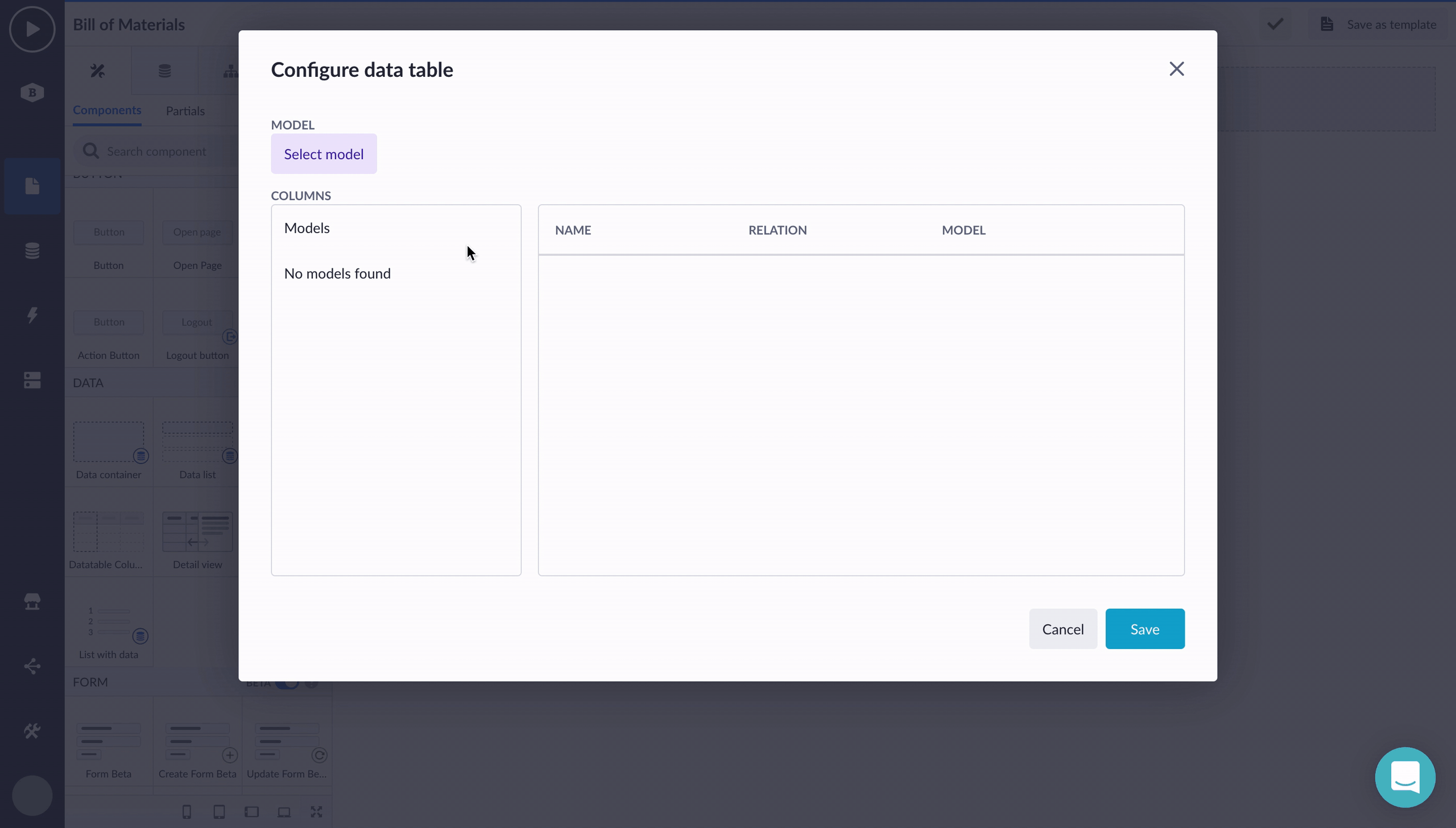Click the 'Bill of Materials' page title

click(129, 24)
